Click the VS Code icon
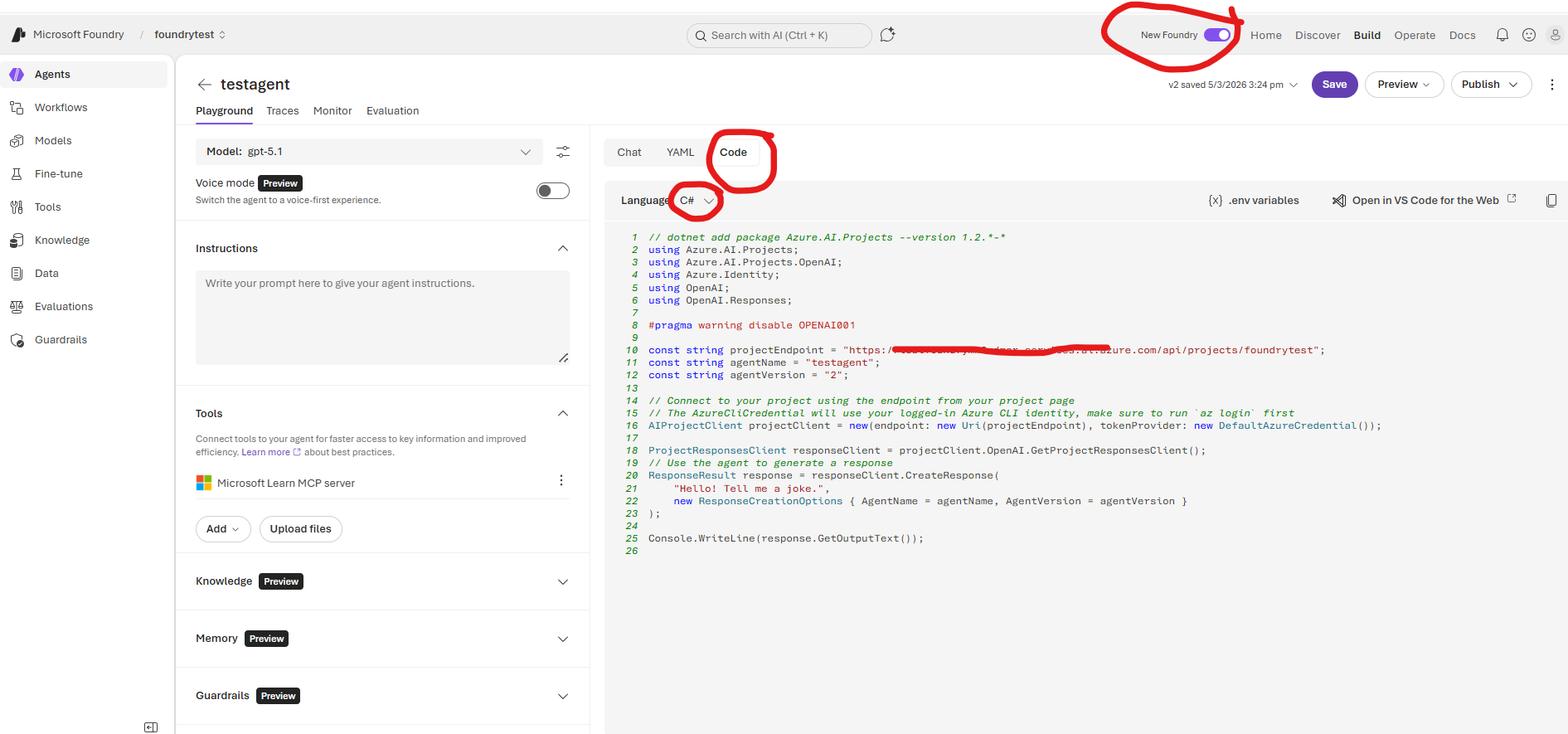 [x=1339, y=201]
